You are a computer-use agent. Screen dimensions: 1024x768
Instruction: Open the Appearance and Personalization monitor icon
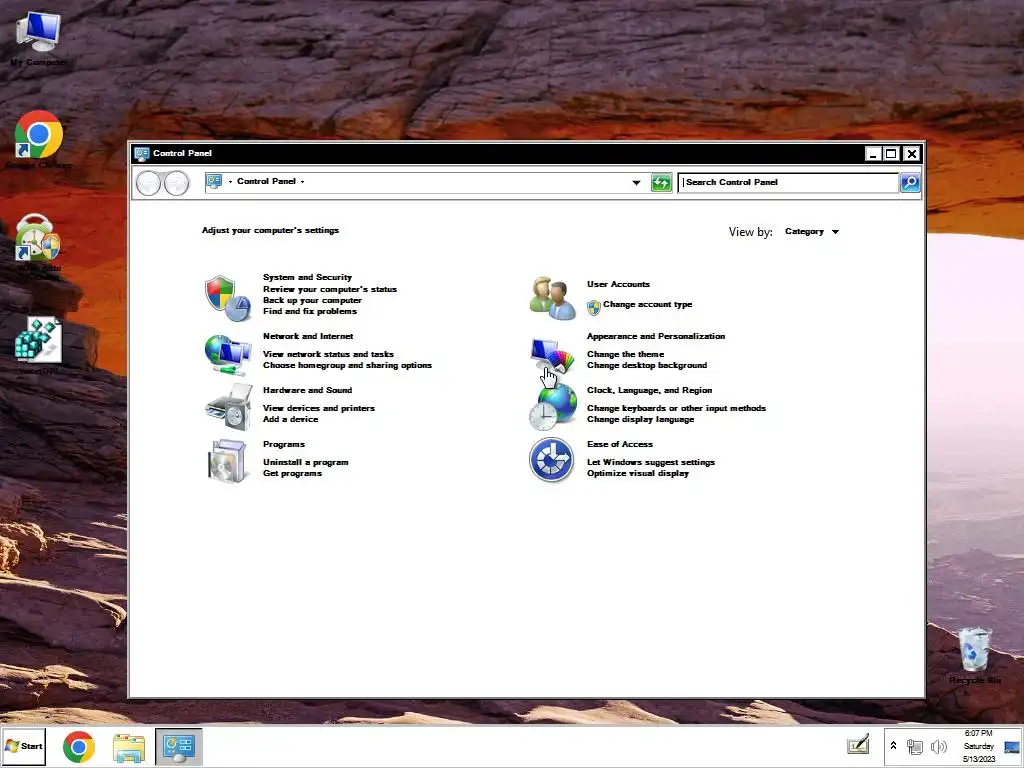pos(552,355)
